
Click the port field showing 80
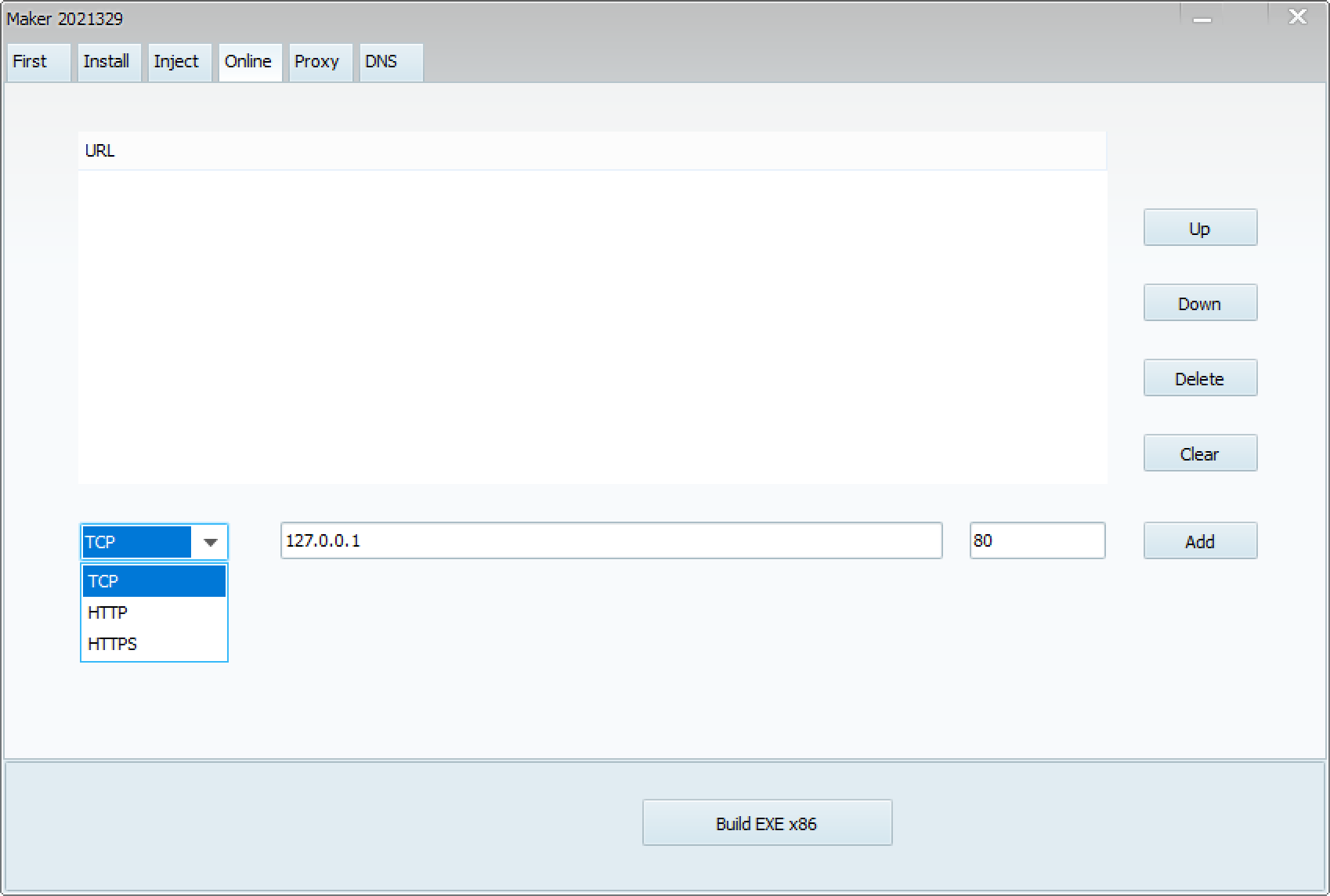tap(1036, 540)
